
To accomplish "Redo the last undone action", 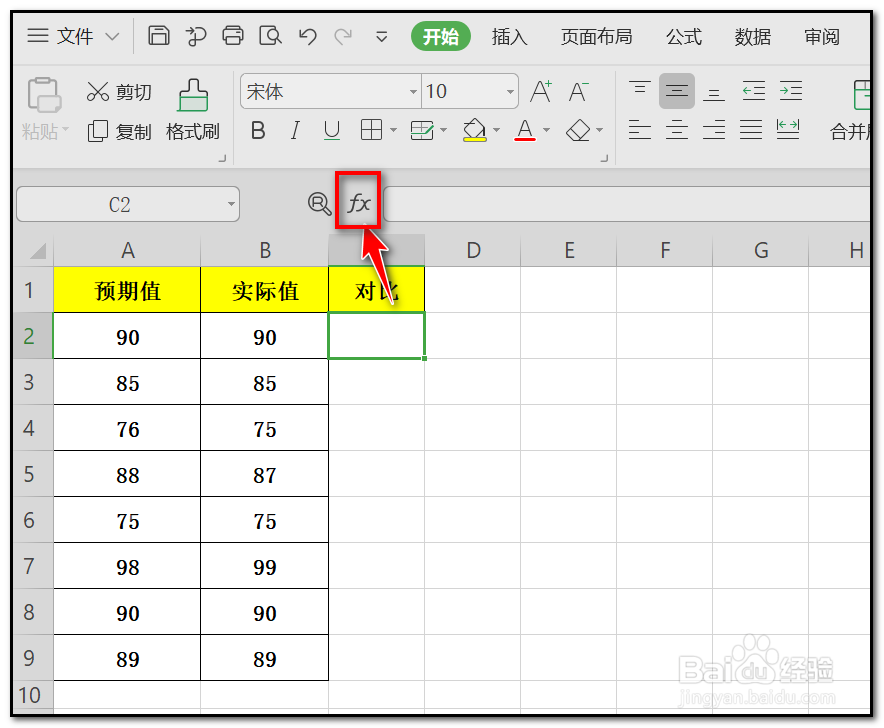I will [x=343, y=37].
